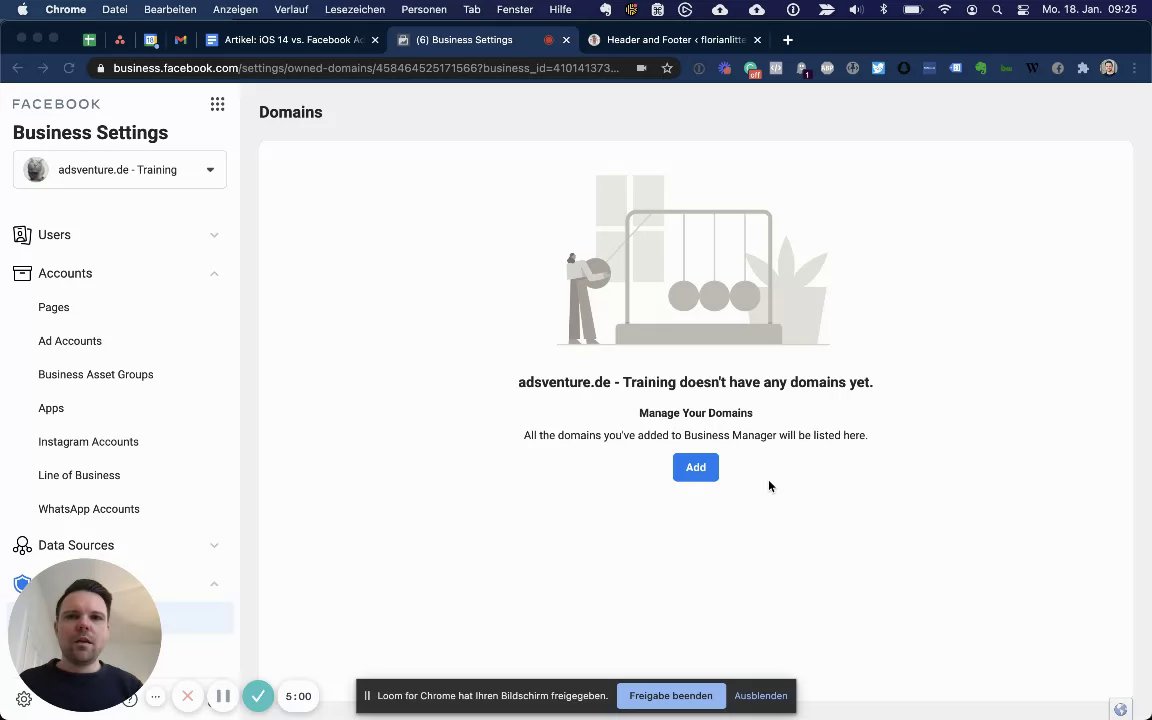
Task: Click the Ausblenden link
Action: [x=760, y=696]
